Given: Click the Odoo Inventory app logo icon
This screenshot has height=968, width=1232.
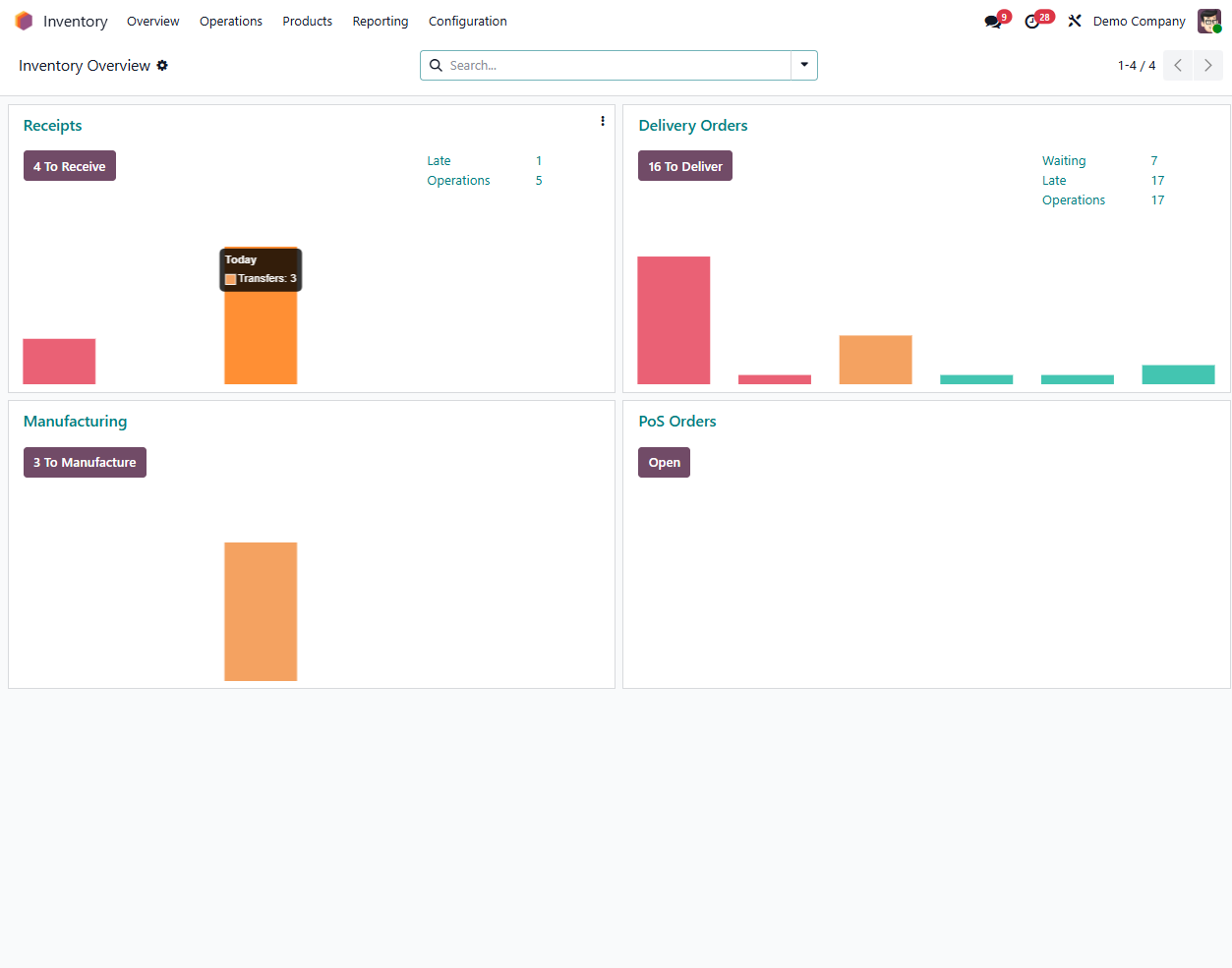Looking at the screenshot, I should (24, 21).
